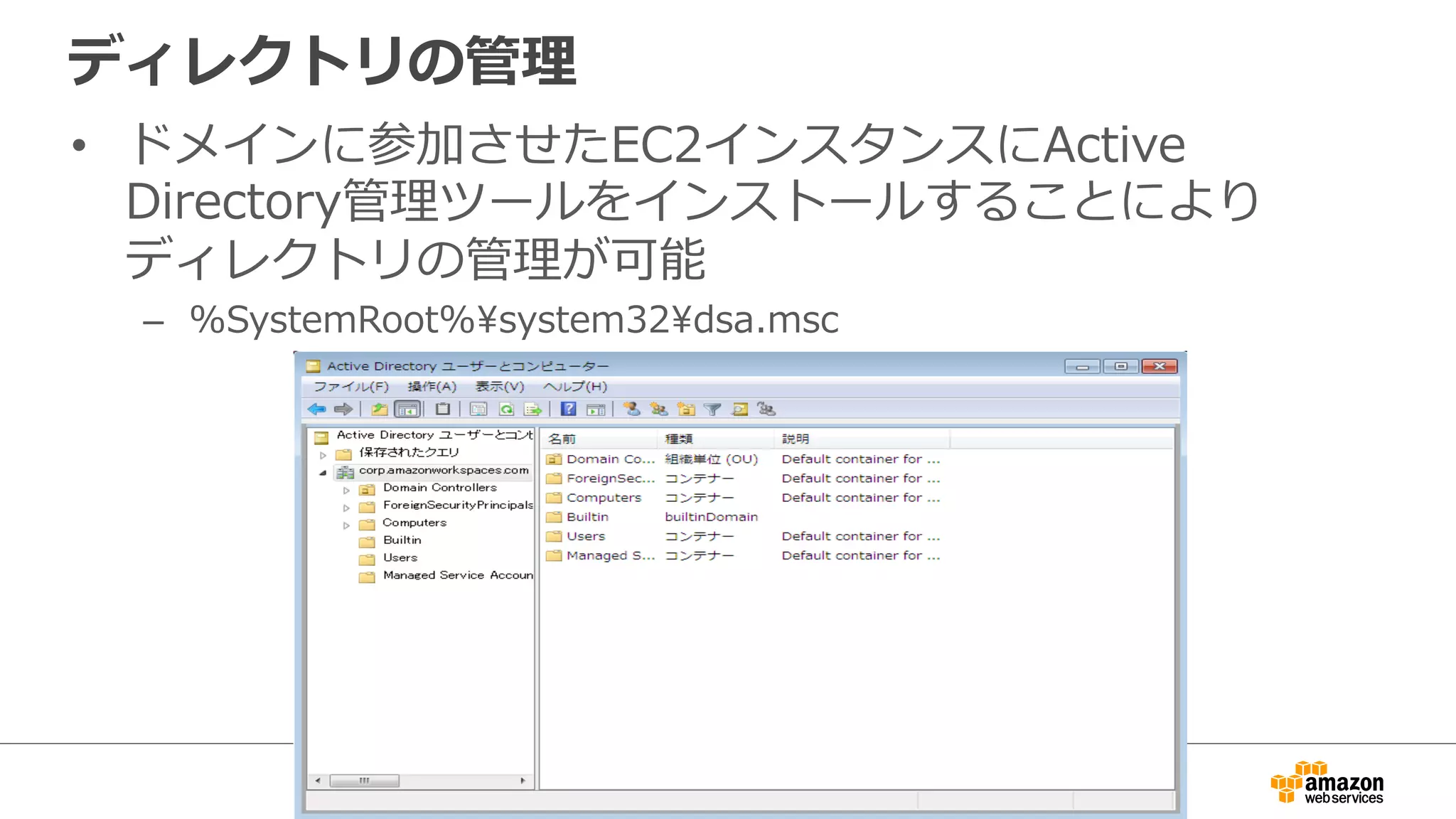Screen dimensions: 1456x819
Task: Expand Domain Controllers tree node
Action: pyautogui.click(x=346, y=491)
